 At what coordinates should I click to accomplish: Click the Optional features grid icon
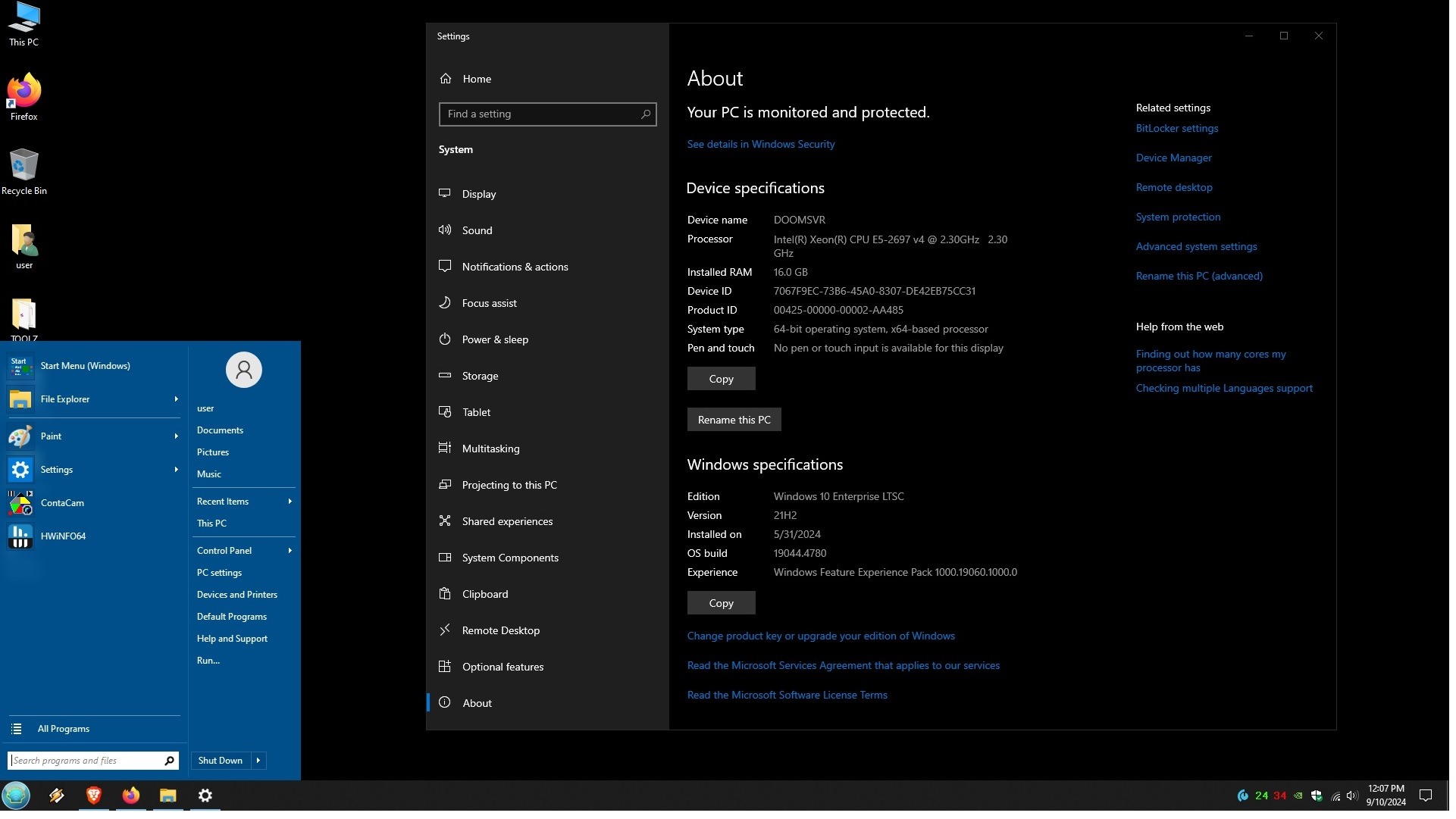[445, 666]
